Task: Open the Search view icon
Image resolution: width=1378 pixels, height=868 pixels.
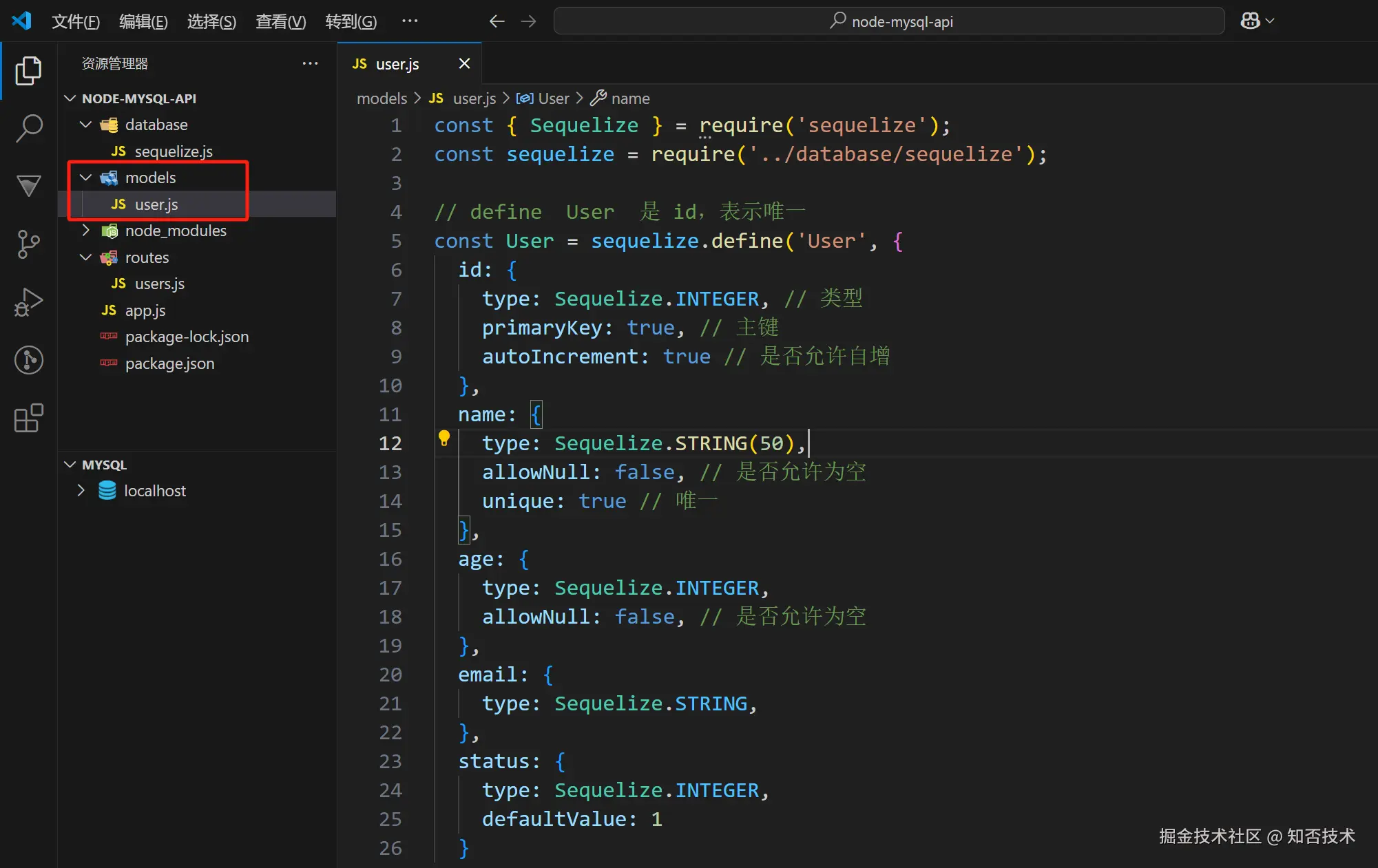Action: [x=28, y=128]
